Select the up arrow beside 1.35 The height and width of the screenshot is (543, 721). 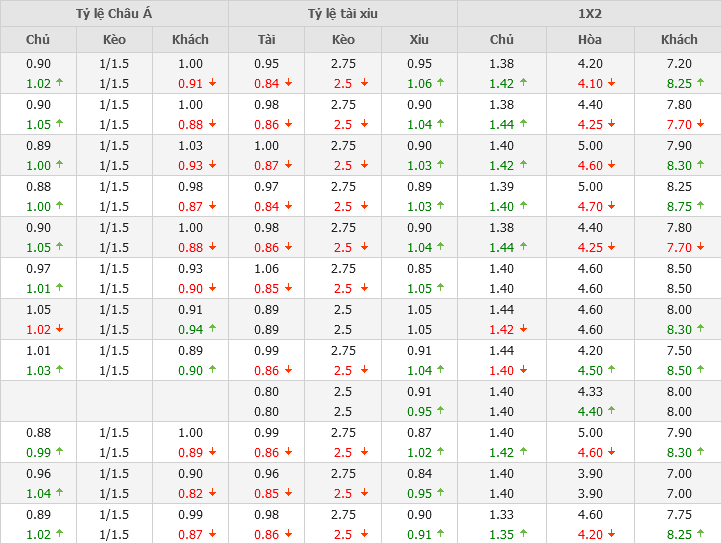click(523, 535)
